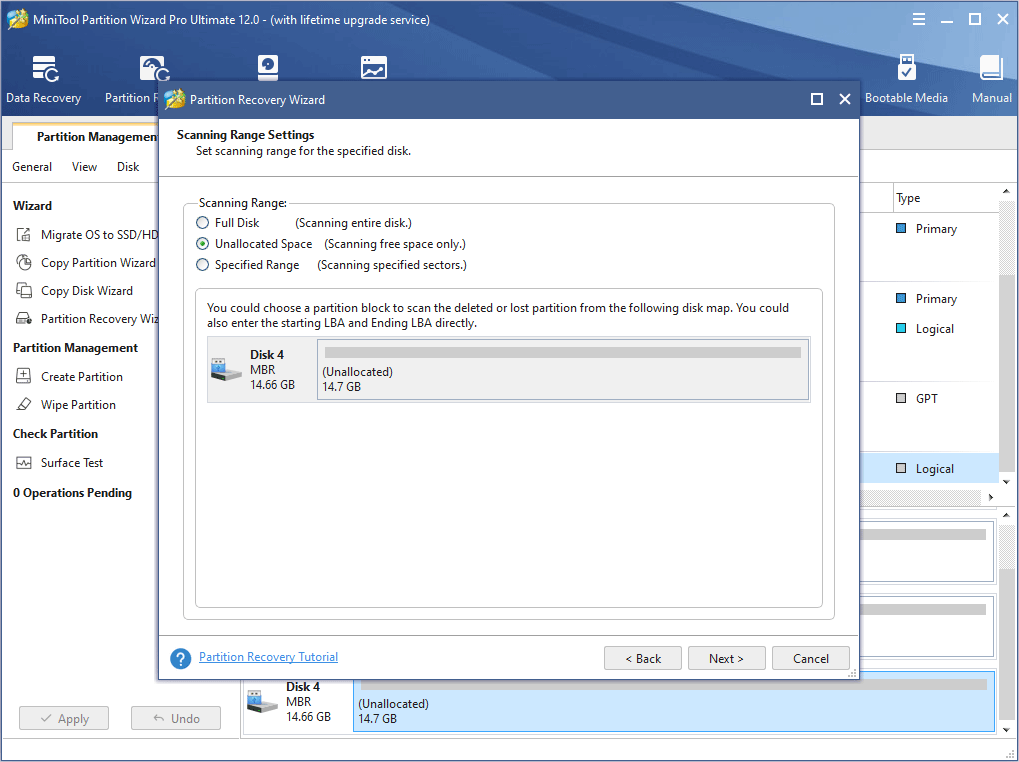Open Data Recovery from the toolbar

(x=44, y=79)
